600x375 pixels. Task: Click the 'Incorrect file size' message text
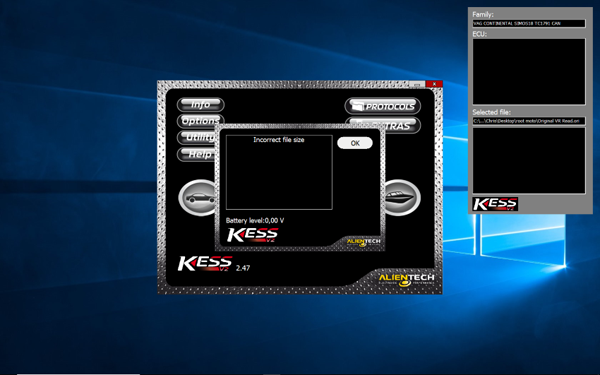pos(279,140)
